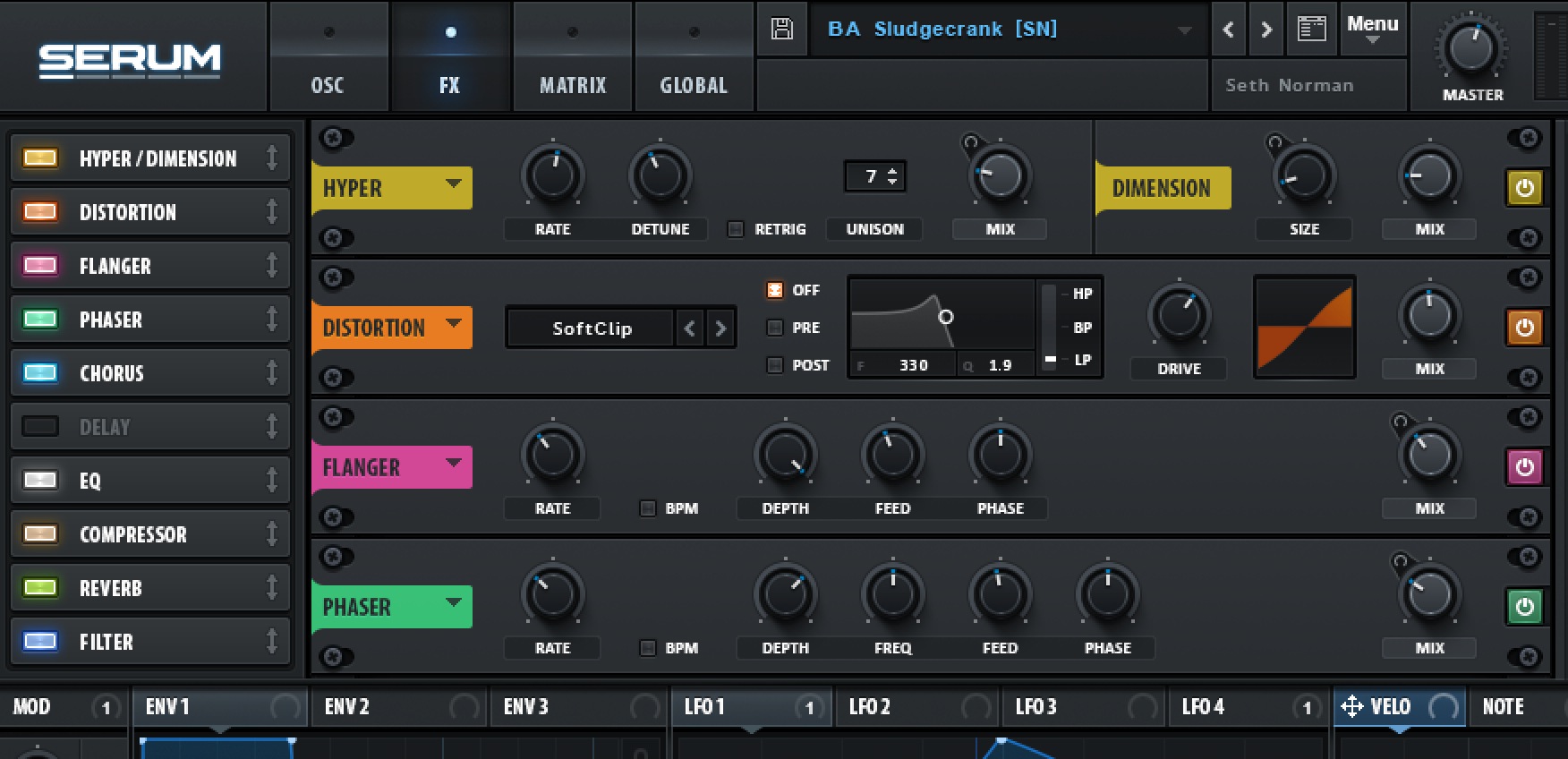1568x759 pixels.
Task: Open the preset browser icon
Action: pyautogui.click(x=1311, y=30)
